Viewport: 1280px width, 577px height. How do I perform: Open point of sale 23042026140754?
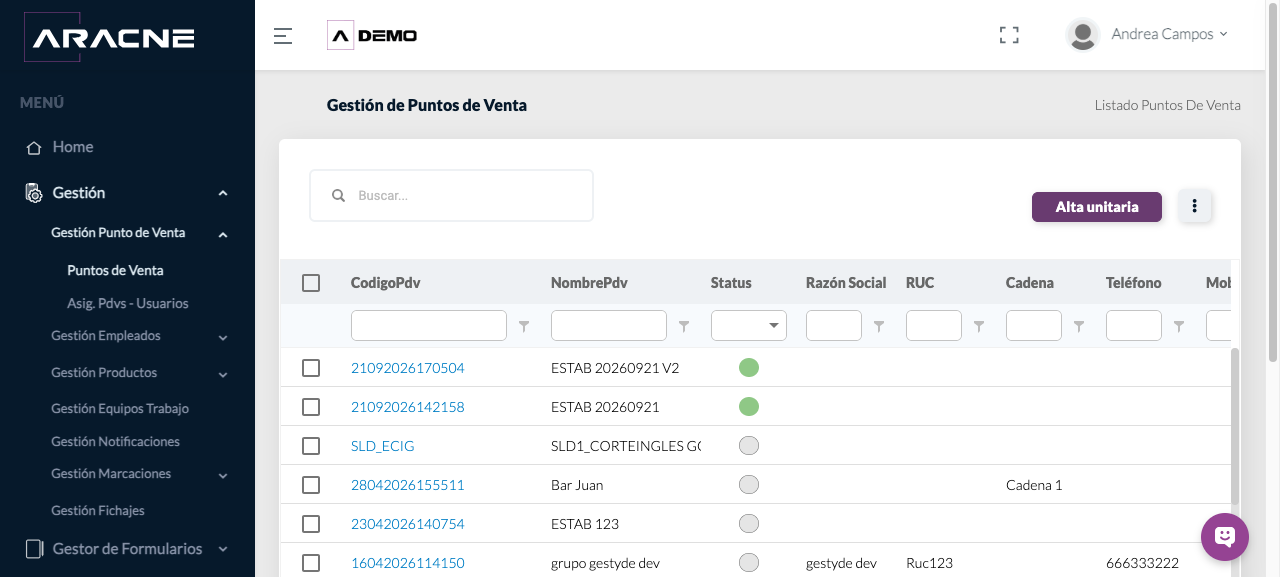tap(408, 524)
